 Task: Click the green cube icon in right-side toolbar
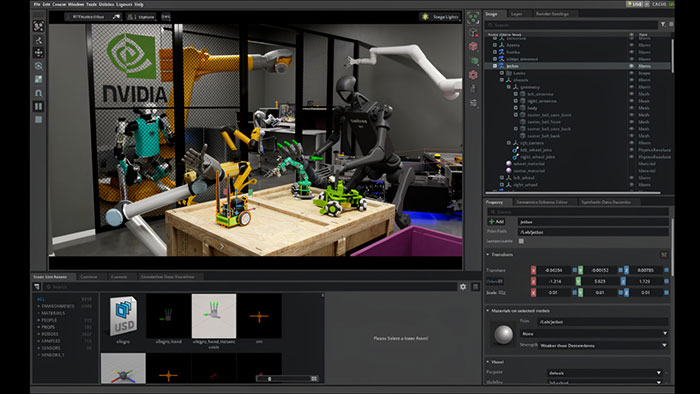tap(473, 60)
